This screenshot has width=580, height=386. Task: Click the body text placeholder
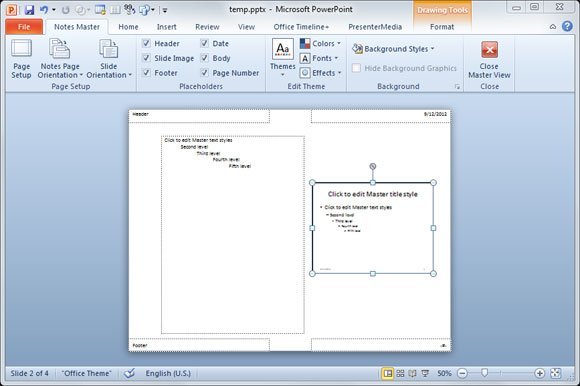coord(233,235)
